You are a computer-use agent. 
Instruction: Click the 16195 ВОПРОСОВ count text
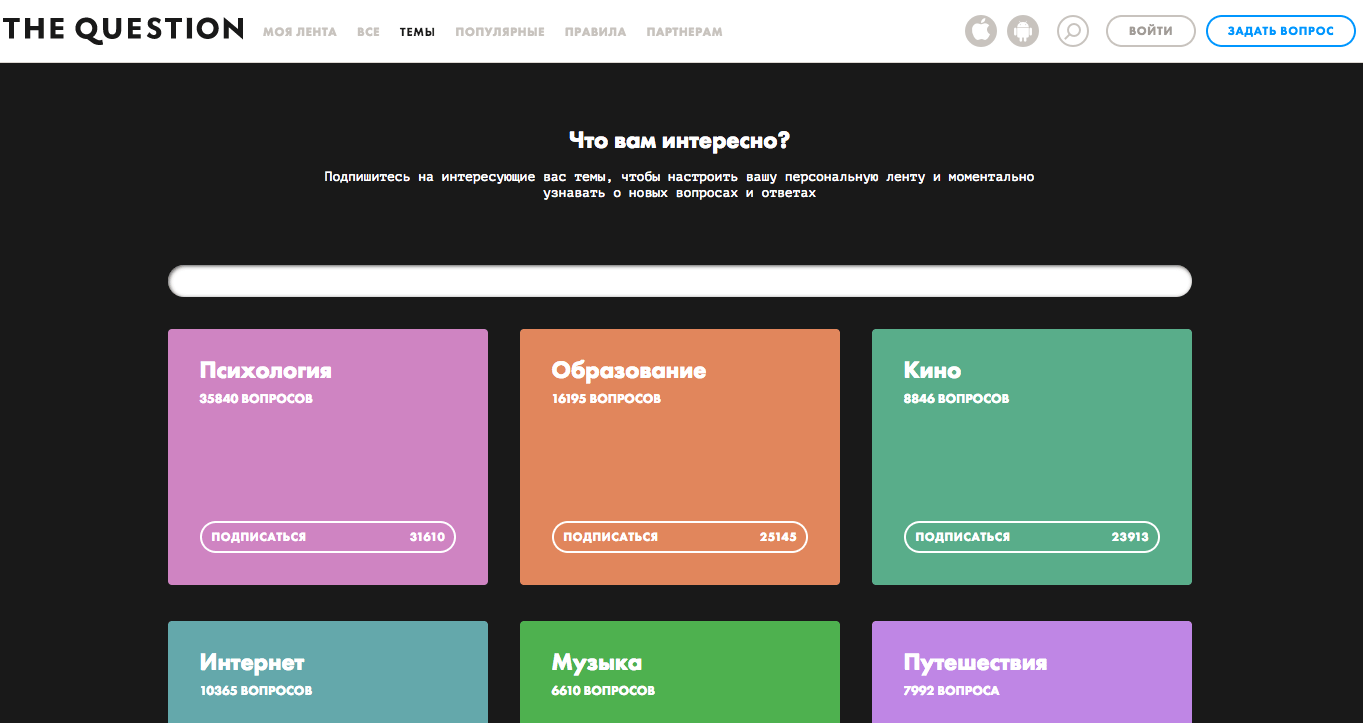[606, 399]
